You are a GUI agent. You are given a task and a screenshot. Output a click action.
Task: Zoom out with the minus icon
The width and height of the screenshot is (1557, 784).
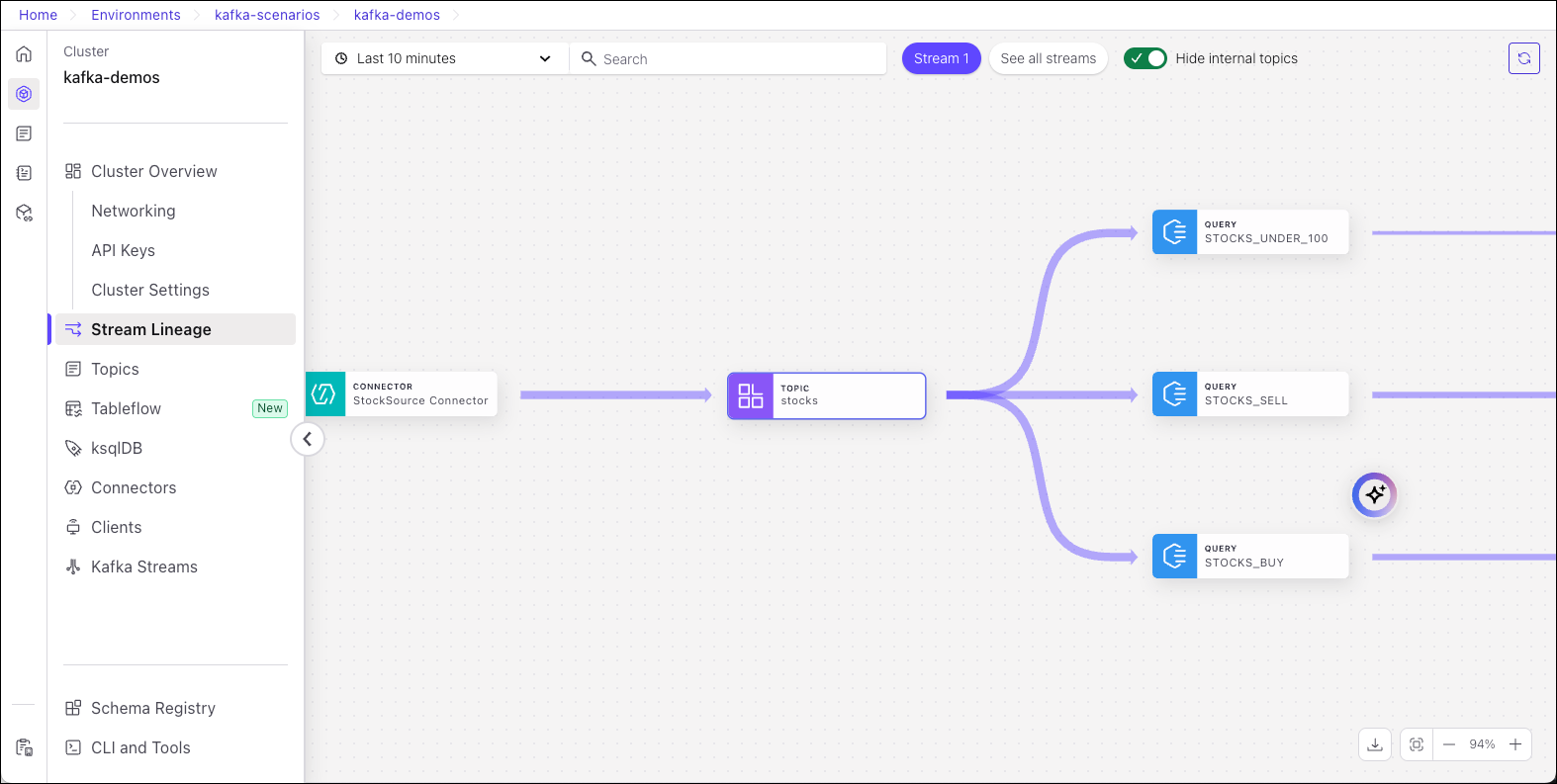click(x=1449, y=744)
